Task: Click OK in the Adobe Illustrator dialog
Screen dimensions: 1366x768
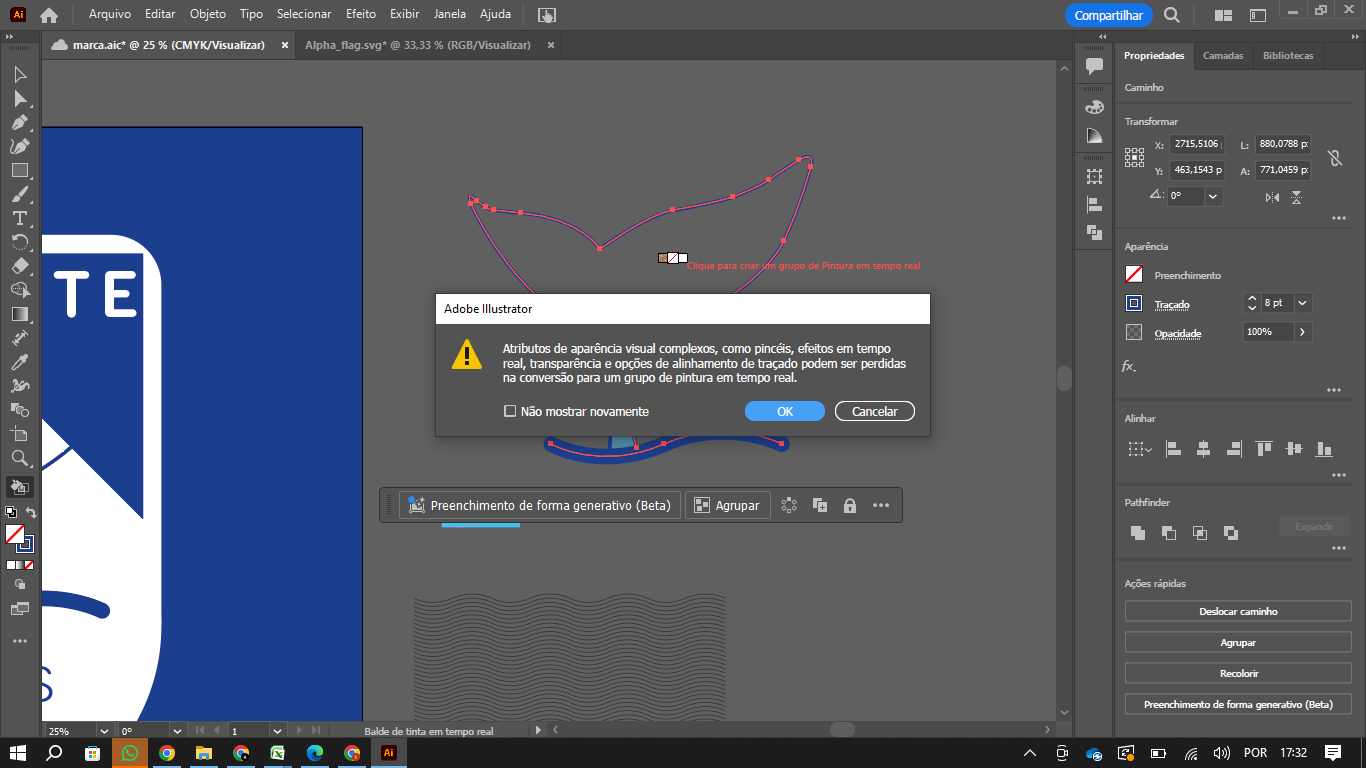Action: pyautogui.click(x=785, y=411)
